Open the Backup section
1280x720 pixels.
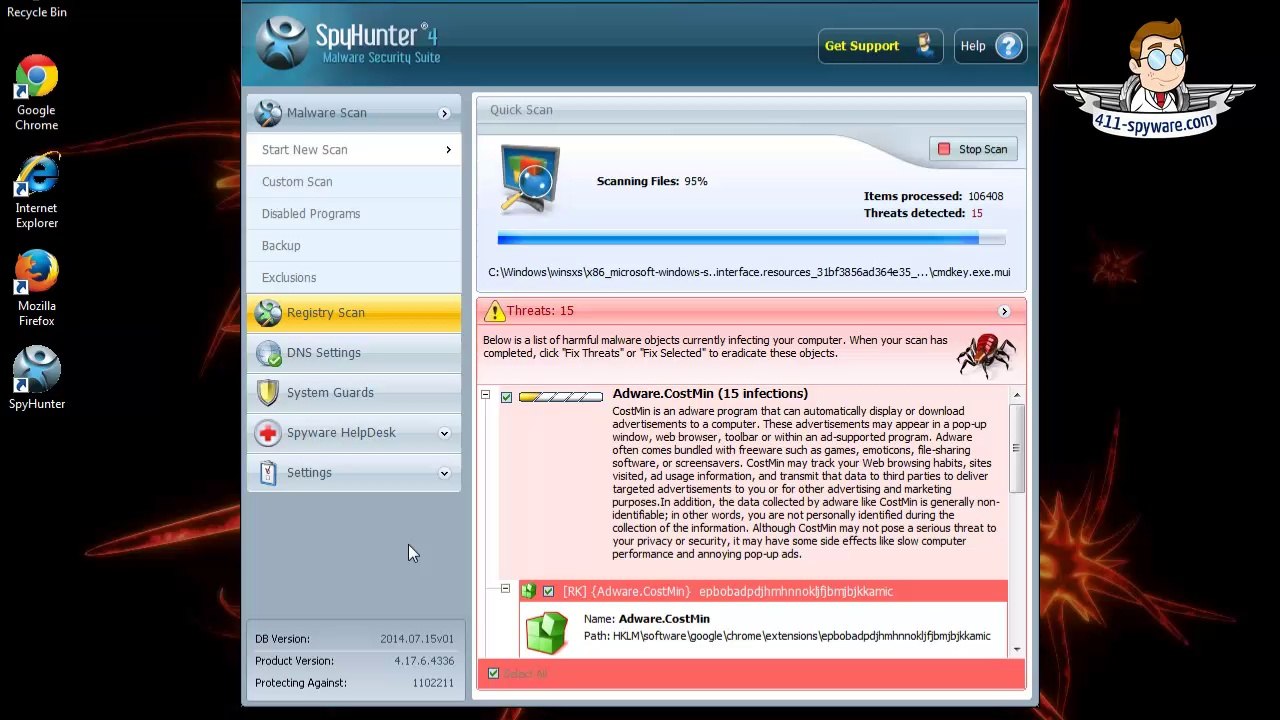pyautogui.click(x=354, y=246)
